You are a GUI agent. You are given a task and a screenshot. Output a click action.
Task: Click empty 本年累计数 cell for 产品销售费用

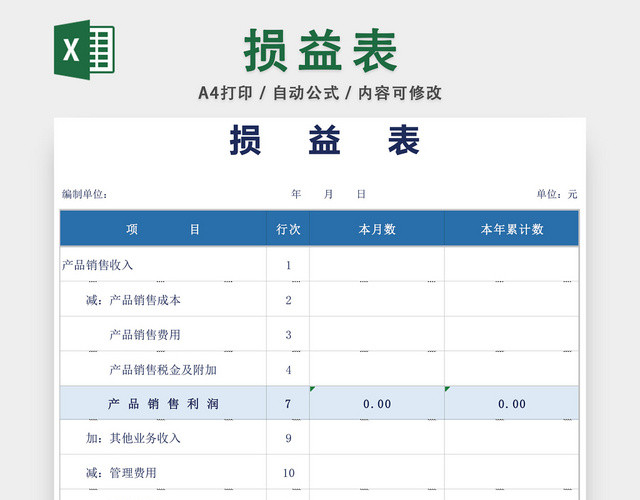(x=512, y=334)
